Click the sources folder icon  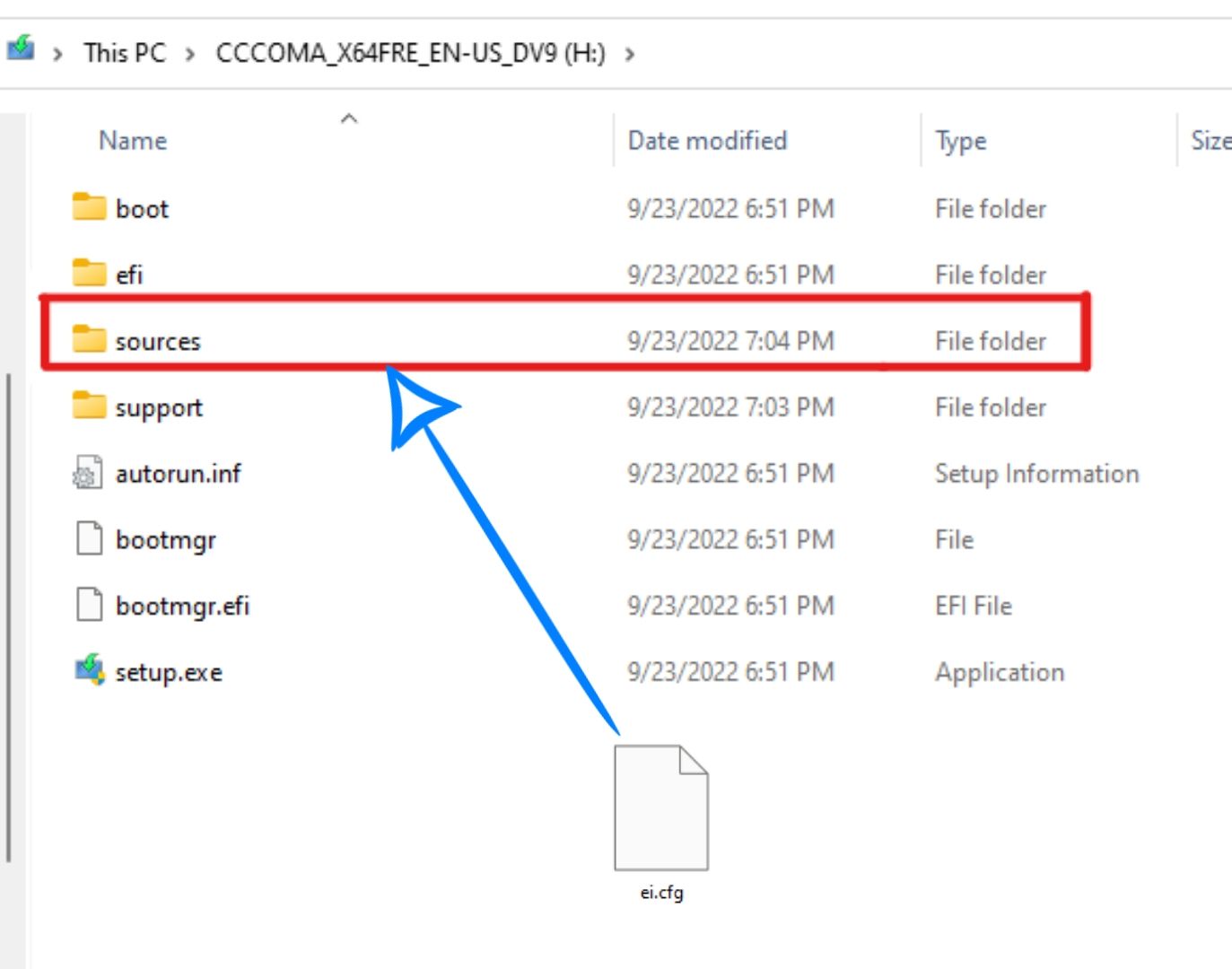89,338
